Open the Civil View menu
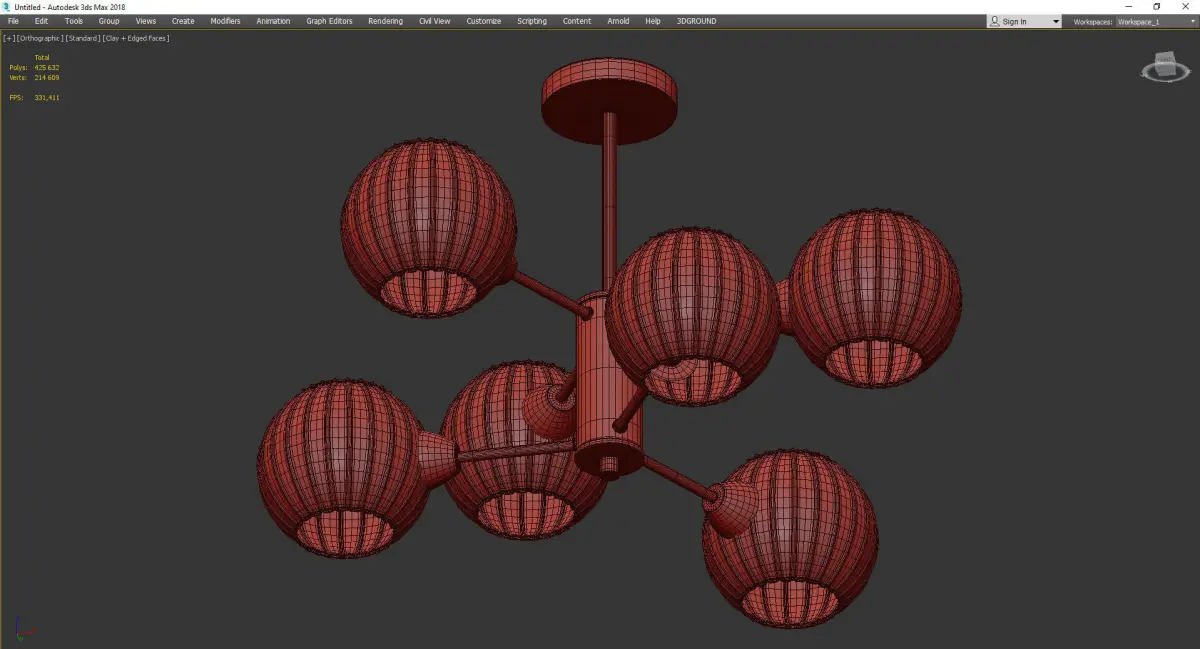 point(435,21)
